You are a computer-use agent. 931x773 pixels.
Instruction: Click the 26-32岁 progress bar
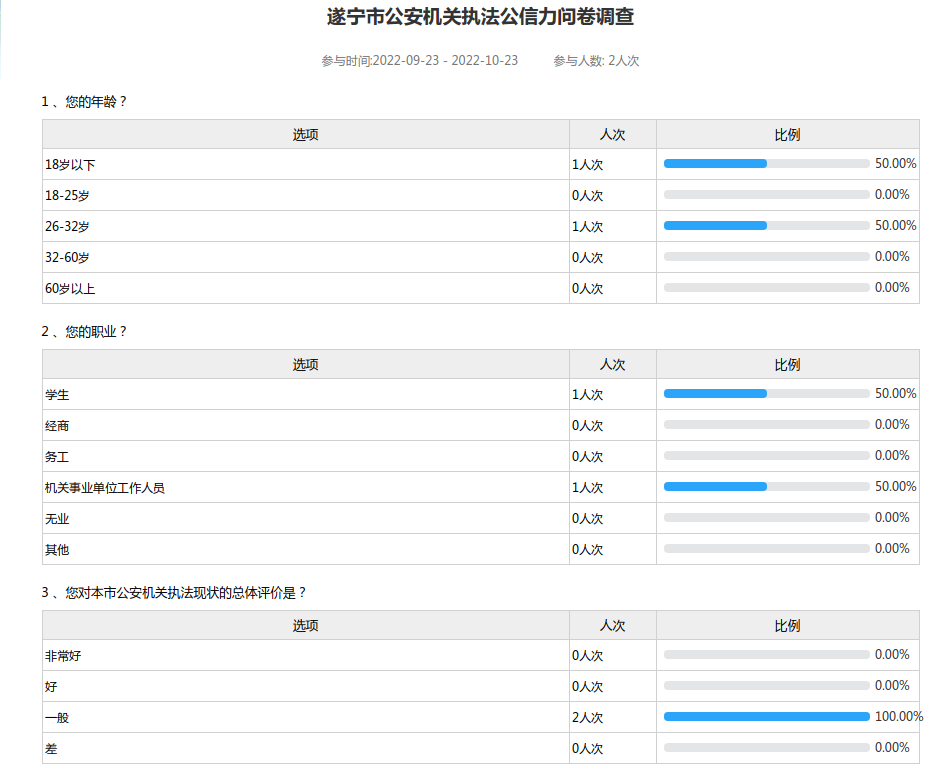[x=766, y=226]
